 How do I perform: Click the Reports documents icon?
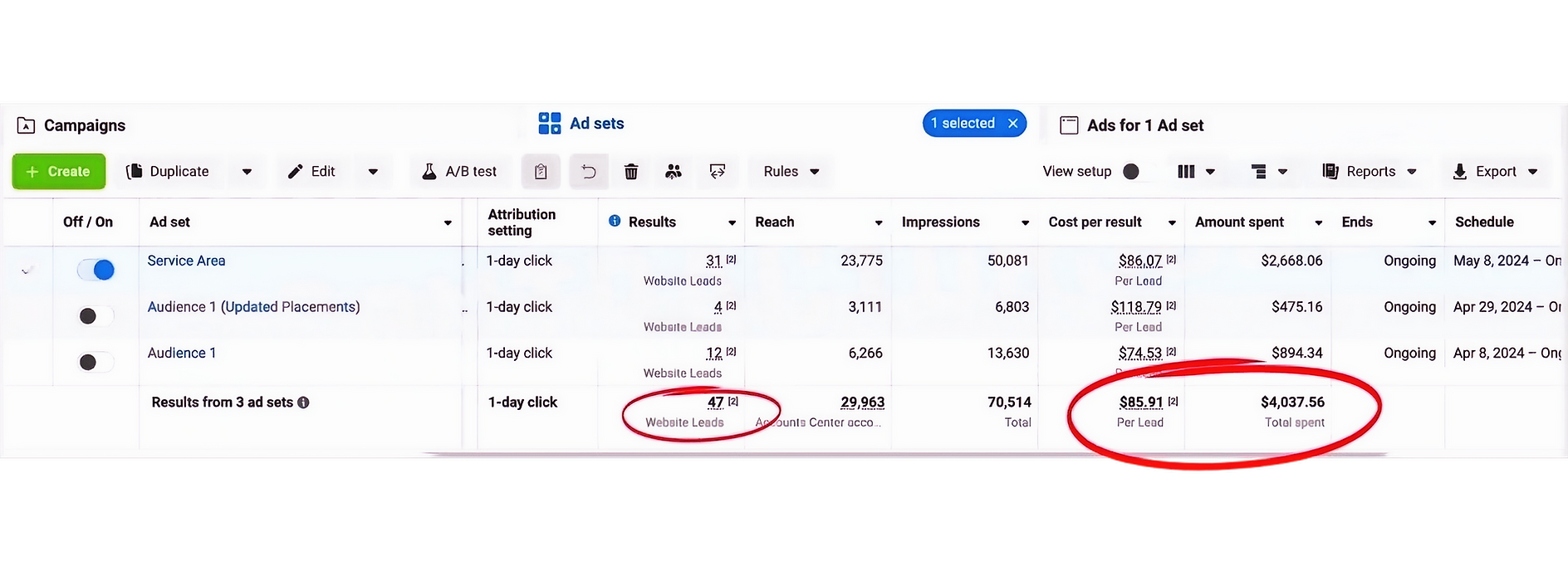1330,172
